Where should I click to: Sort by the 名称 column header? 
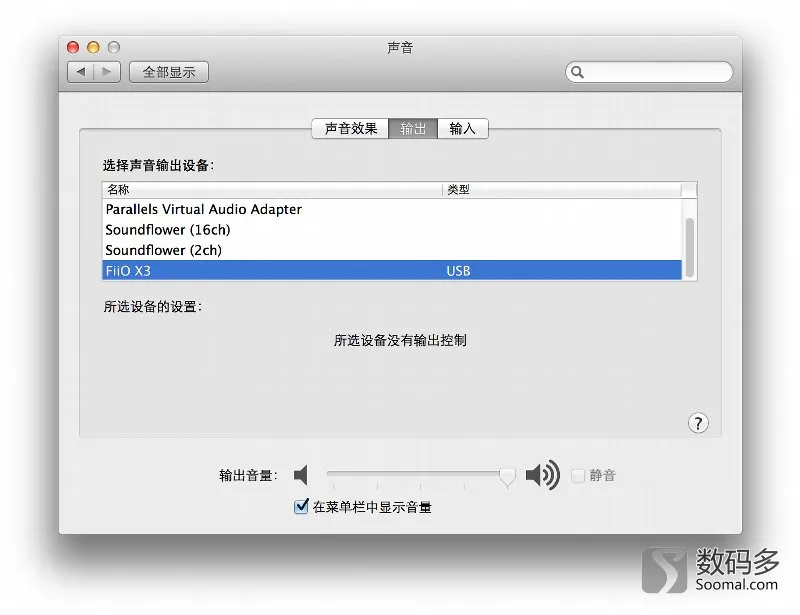tap(272, 190)
